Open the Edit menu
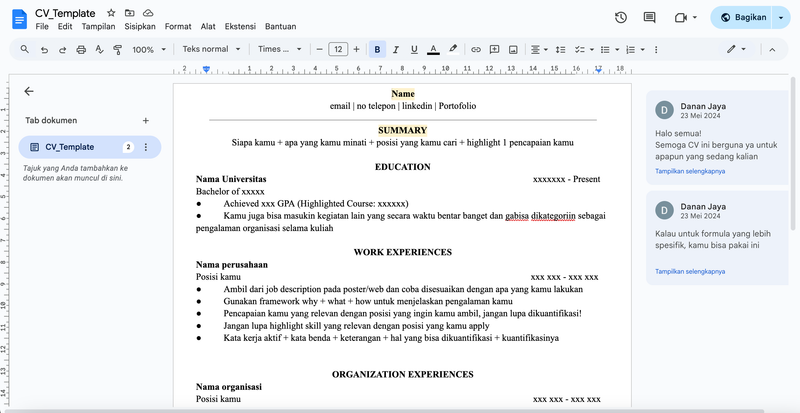 65,27
